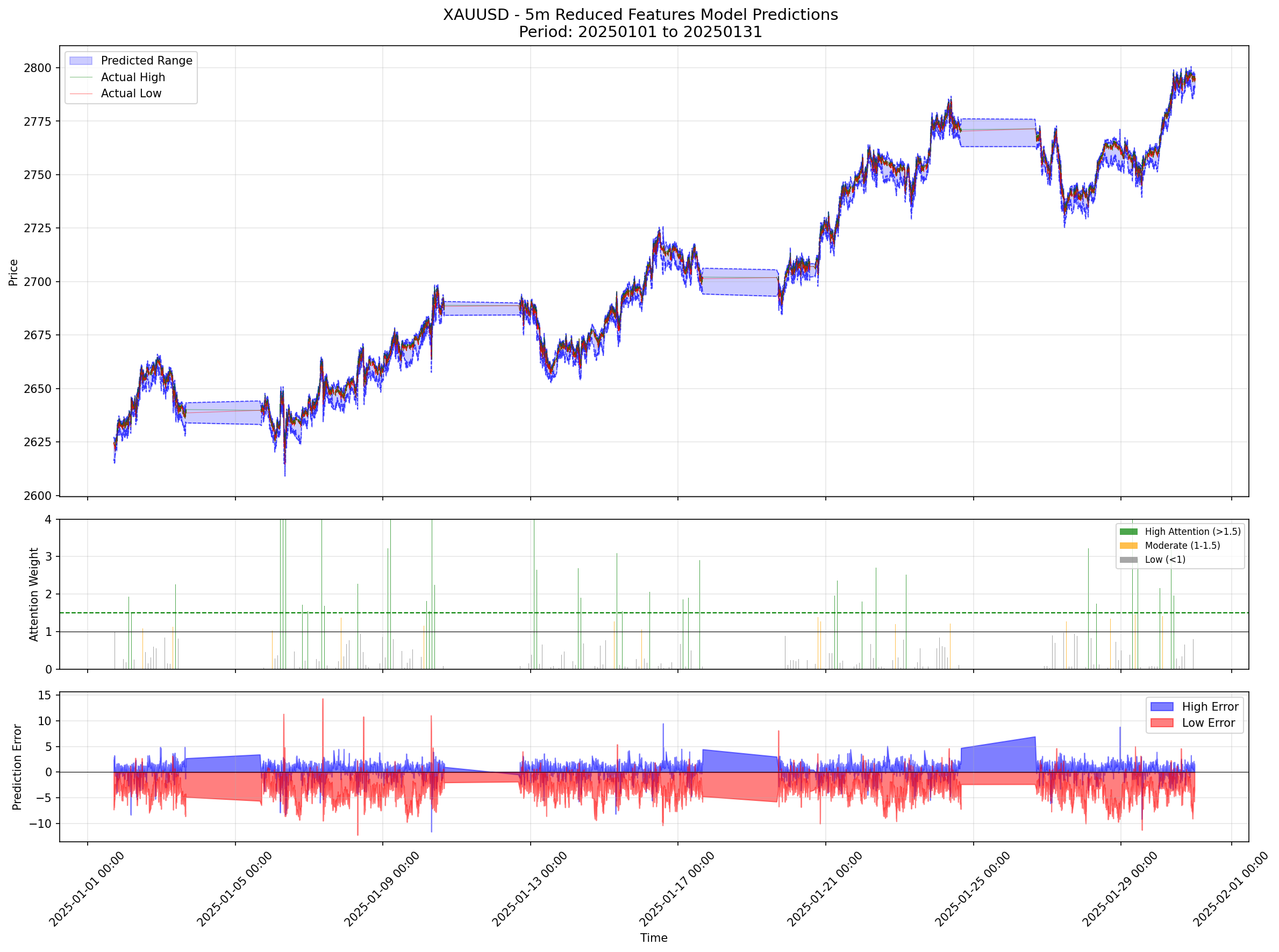Click the Moderate (1-1.5) orange legend swatch

point(1128,545)
